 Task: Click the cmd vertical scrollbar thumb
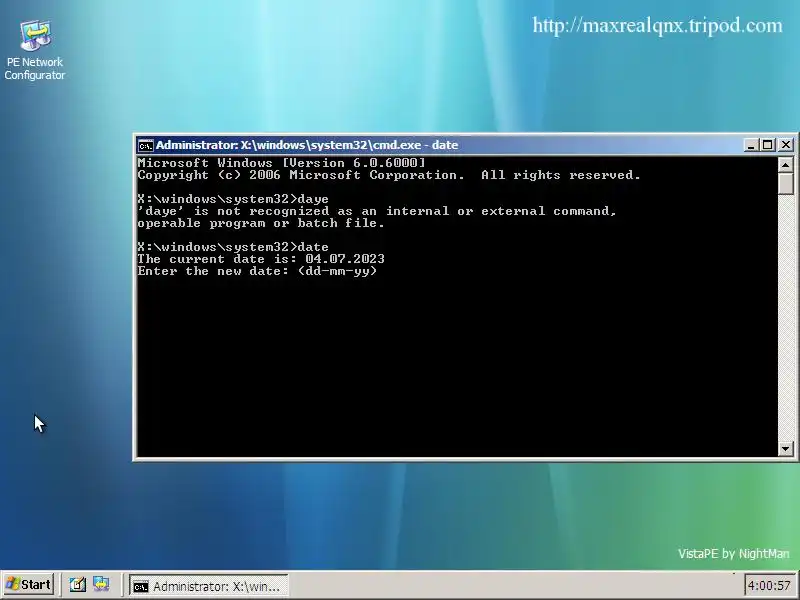pyautogui.click(x=785, y=183)
